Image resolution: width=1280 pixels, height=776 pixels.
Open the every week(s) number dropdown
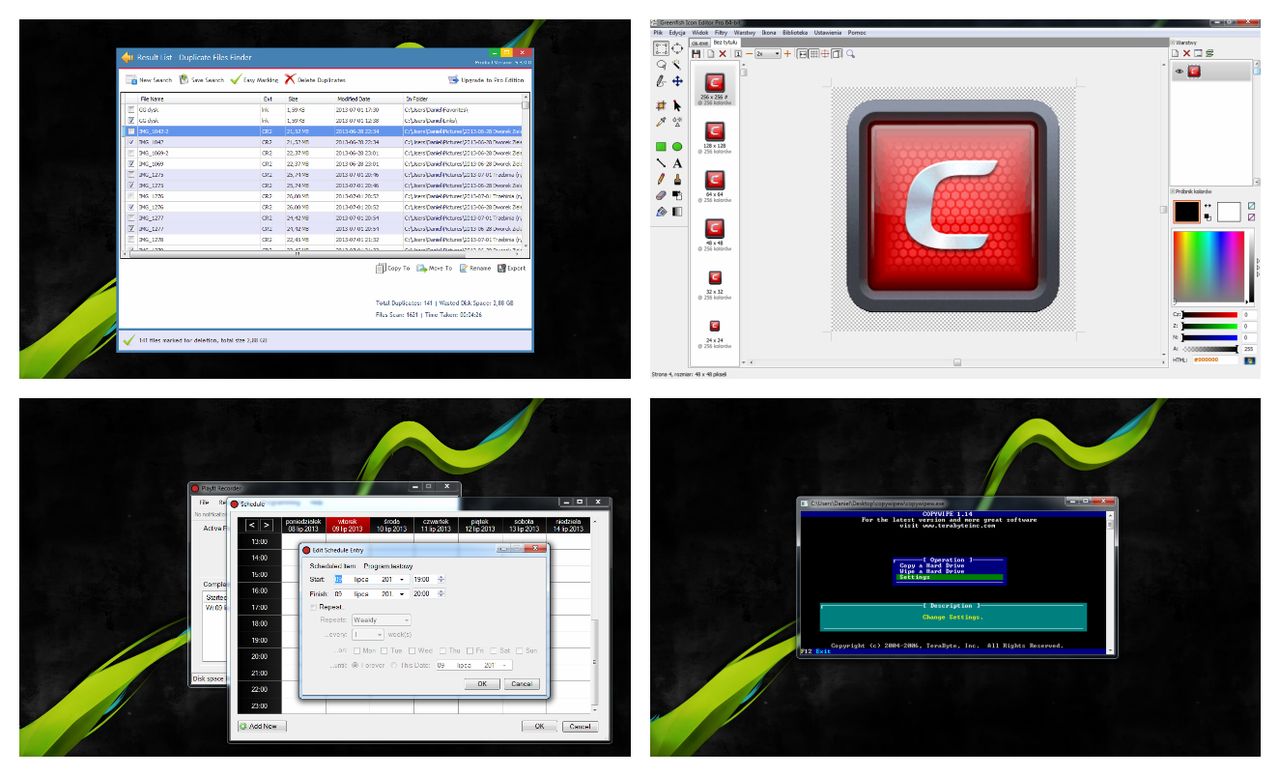(368, 634)
